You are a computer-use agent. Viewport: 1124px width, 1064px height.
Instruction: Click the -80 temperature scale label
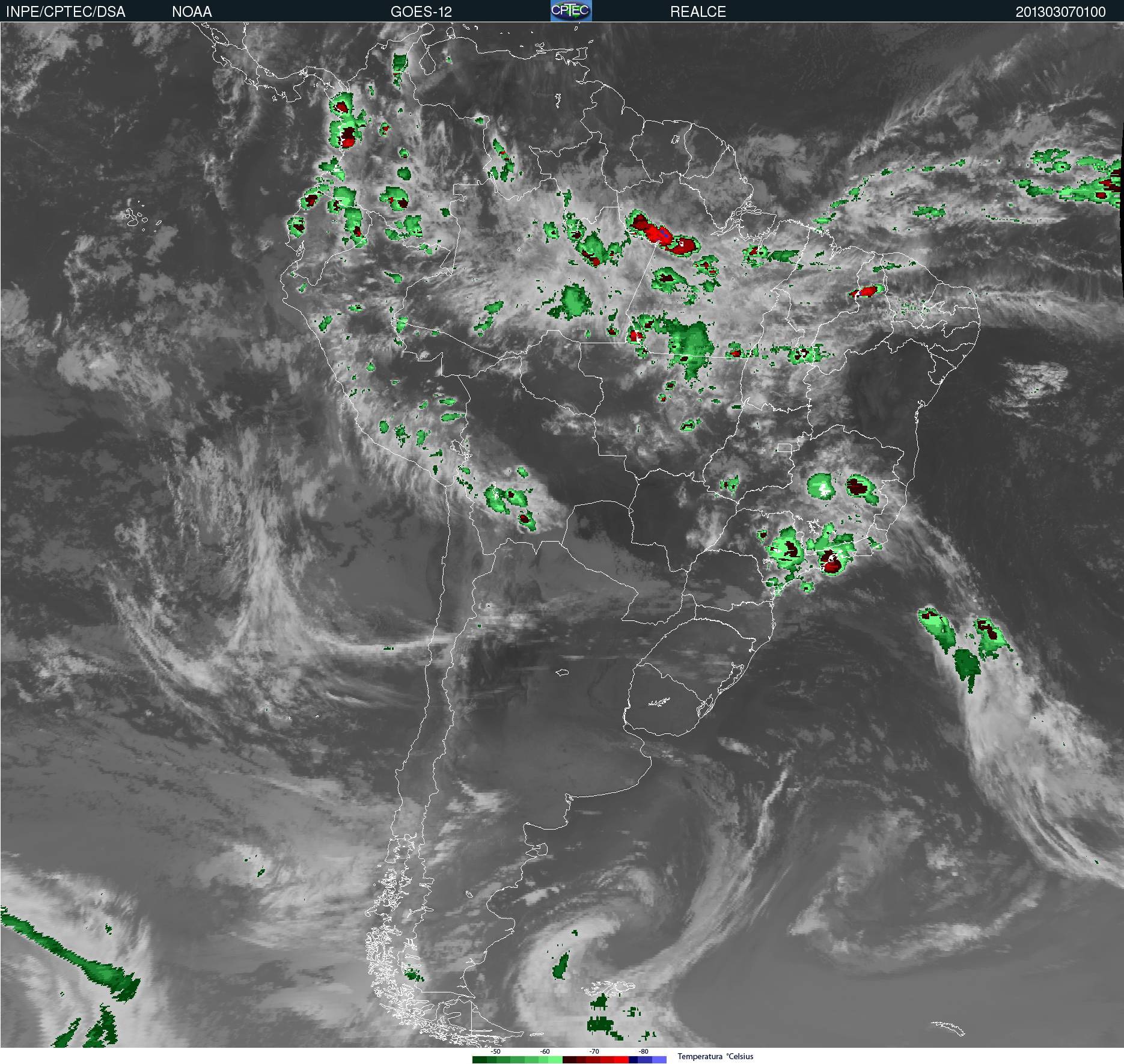click(643, 1051)
